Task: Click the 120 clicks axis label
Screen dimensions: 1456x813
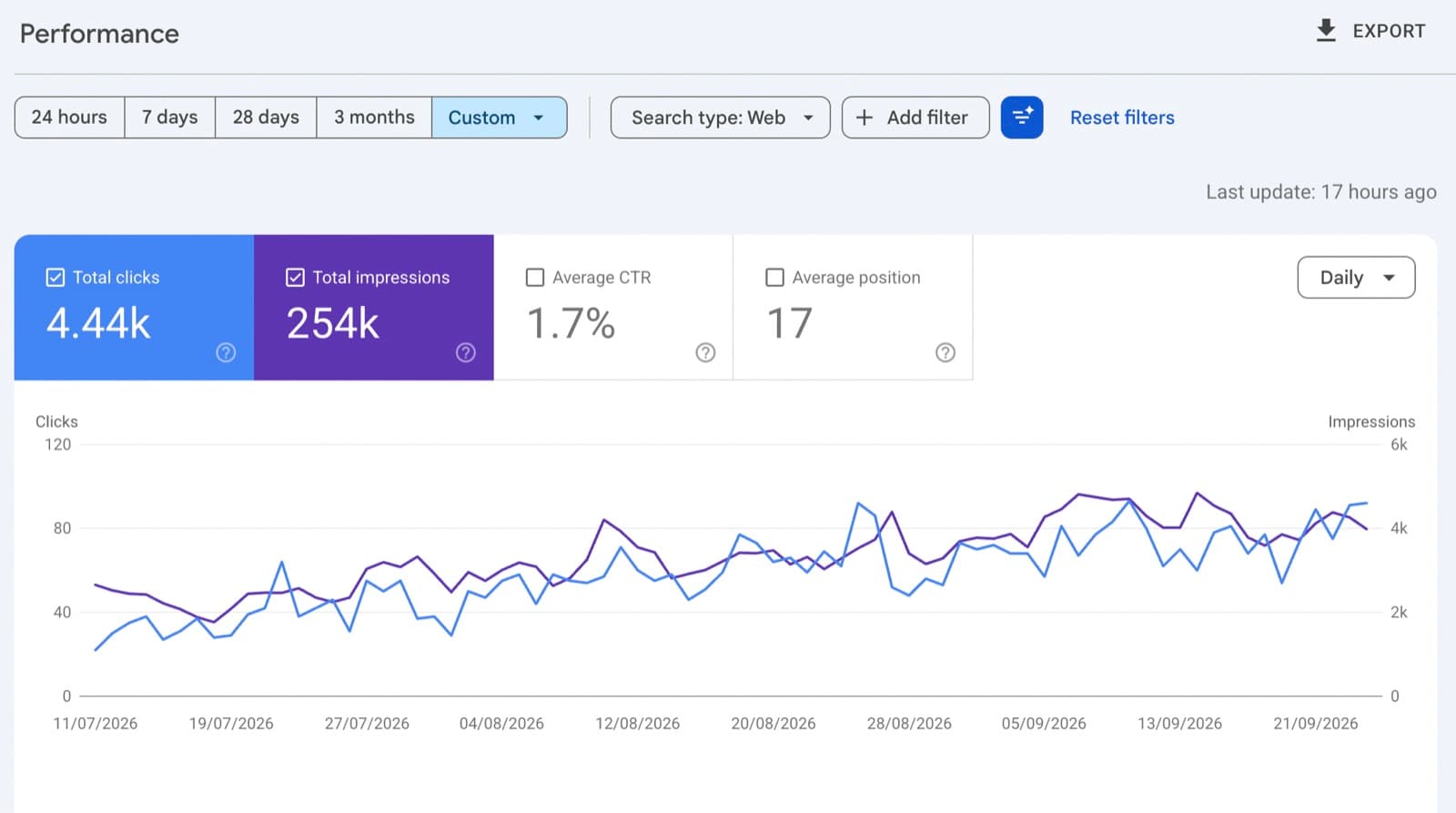Action: [x=57, y=445]
